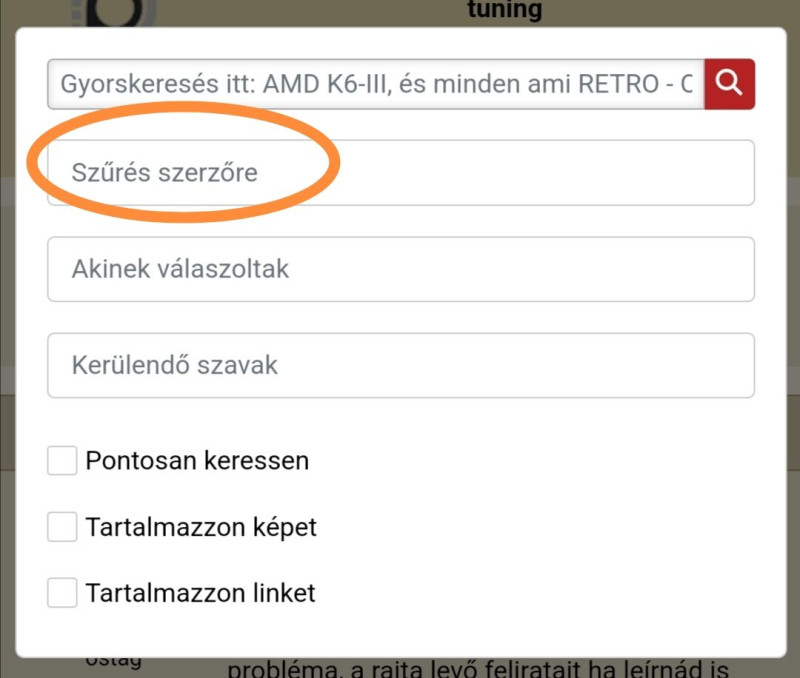800x678 pixels.
Task: Tick the "Tartalmazzon képet" checkbox
Action: coord(62,527)
